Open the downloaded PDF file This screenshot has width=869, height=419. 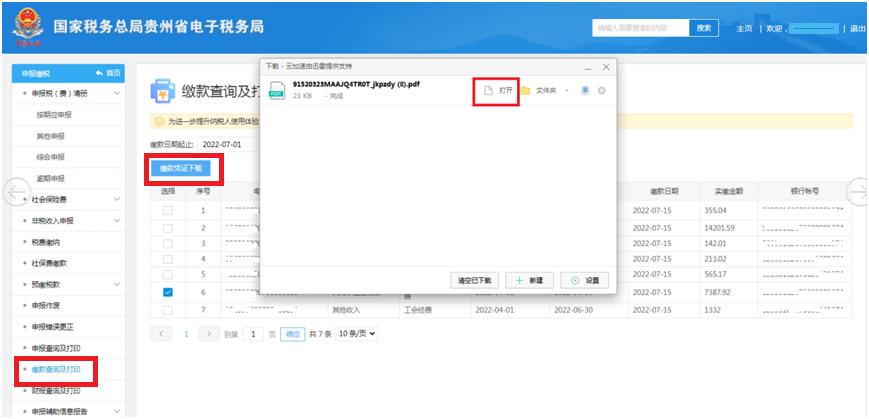tap(497, 90)
